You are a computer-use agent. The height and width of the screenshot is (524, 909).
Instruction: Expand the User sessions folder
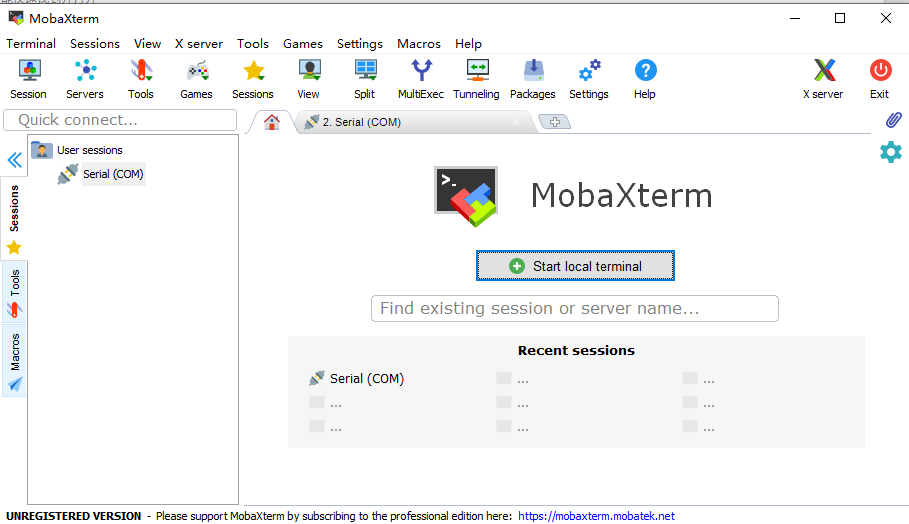point(77,150)
